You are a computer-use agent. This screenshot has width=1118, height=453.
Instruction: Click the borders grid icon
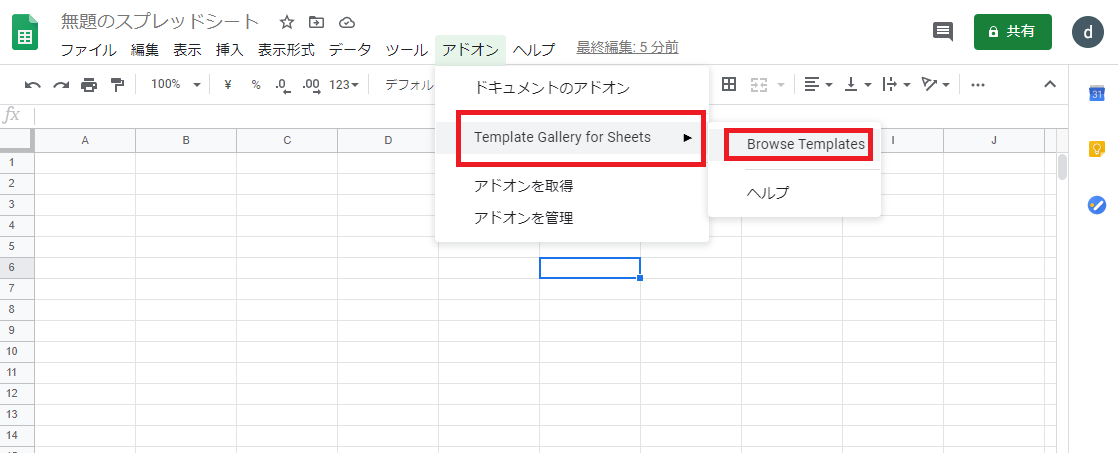pos(729,85)
